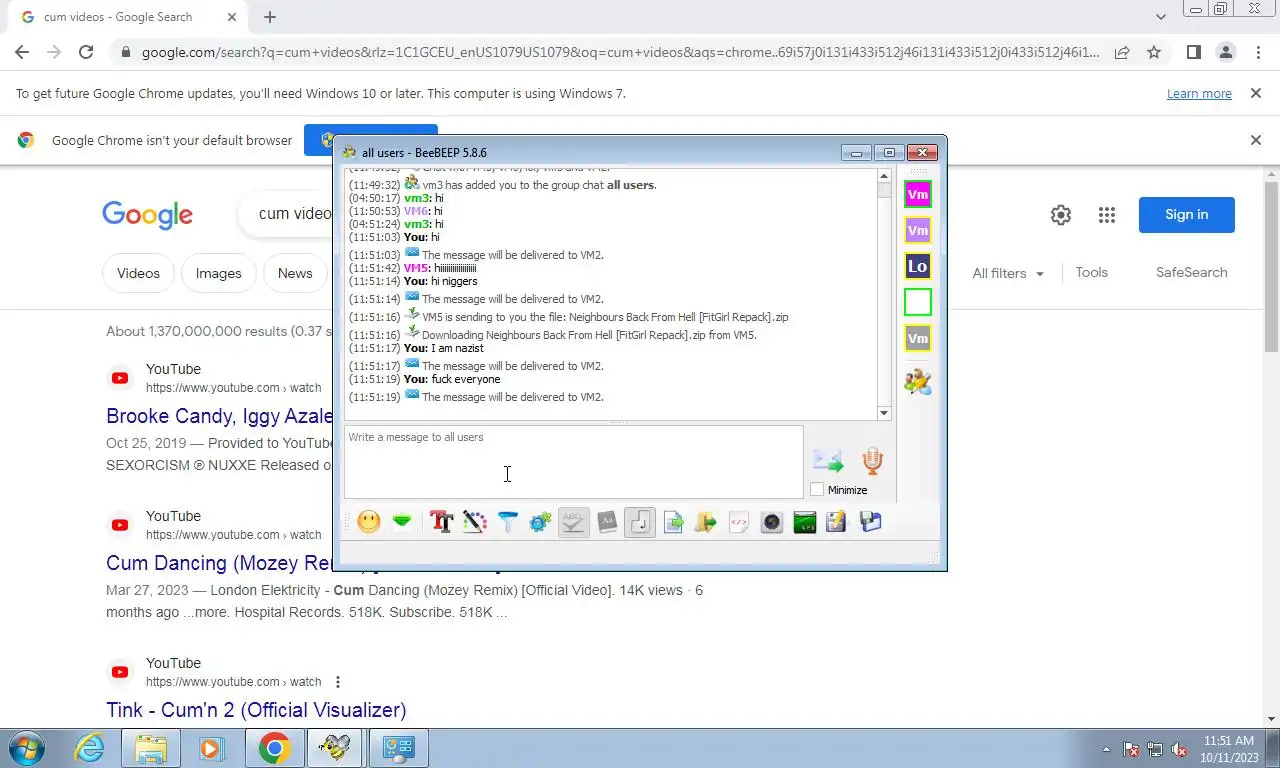Click the floppy disk with pencil icon
This screenshot has width=1280, height=768.
[x=837, y=522]
